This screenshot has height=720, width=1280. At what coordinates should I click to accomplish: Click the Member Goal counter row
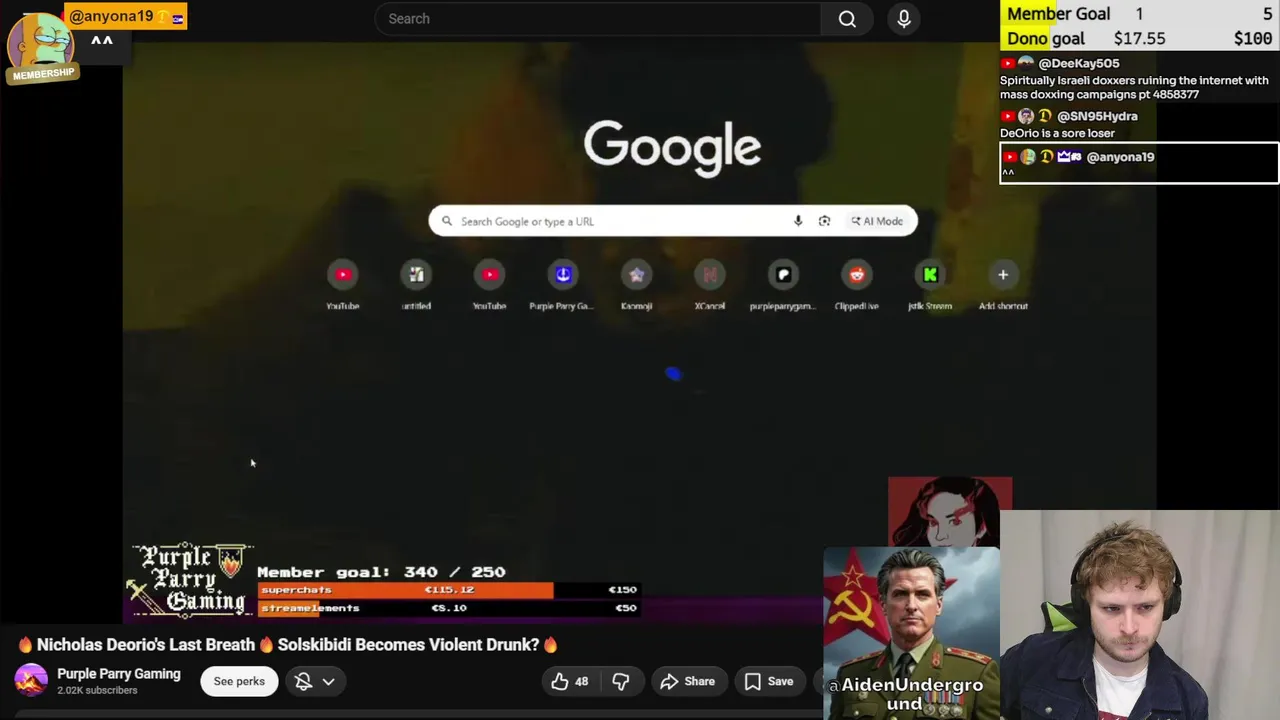click(x=1139, y=14)
